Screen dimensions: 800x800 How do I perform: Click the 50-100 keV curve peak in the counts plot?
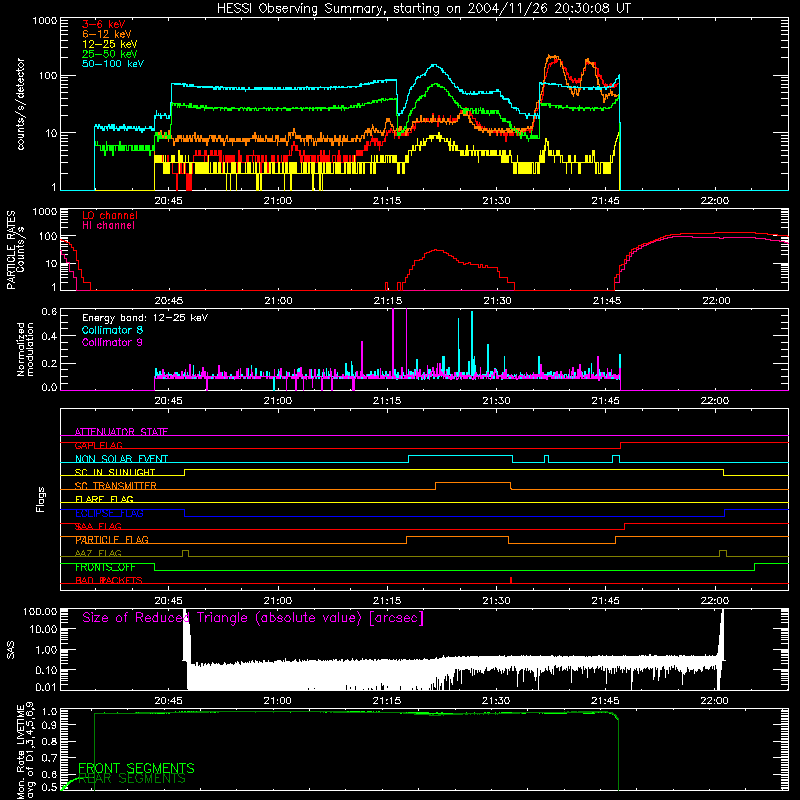click(x=434, y=65)
